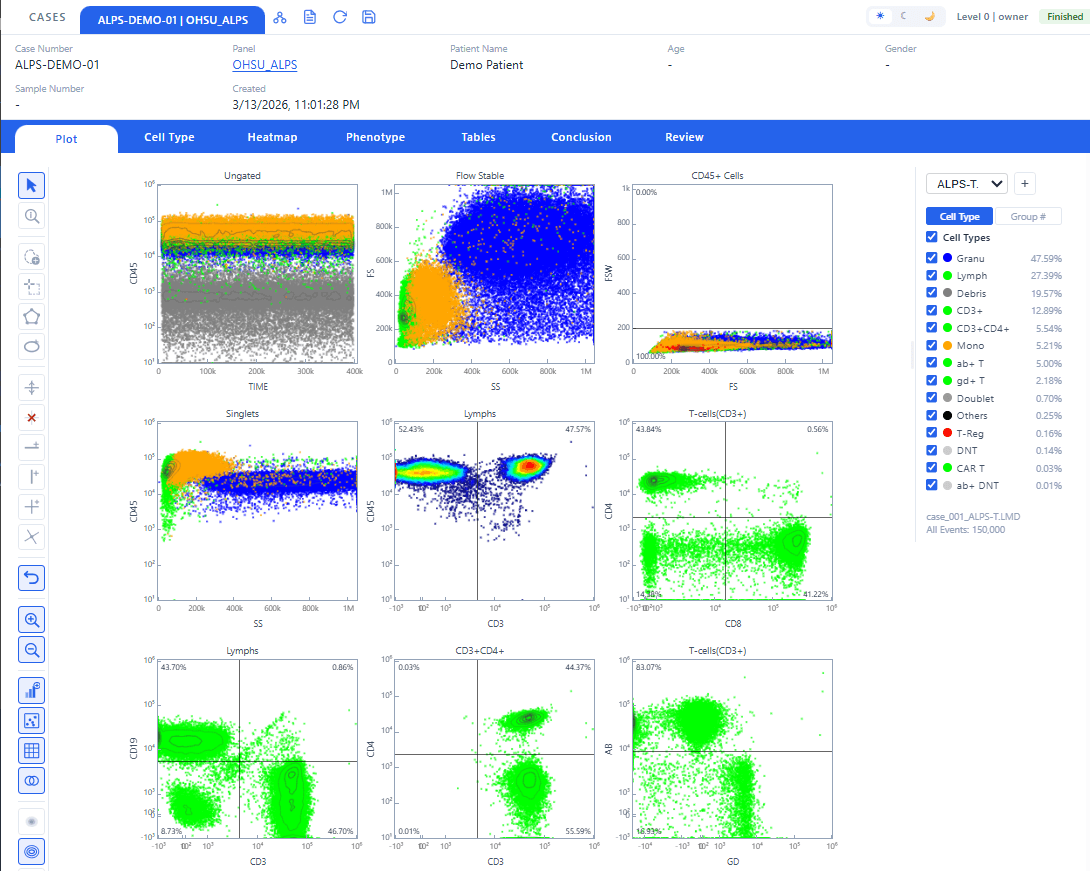
Task: Go back to CASES list
Action: point(47,17)
